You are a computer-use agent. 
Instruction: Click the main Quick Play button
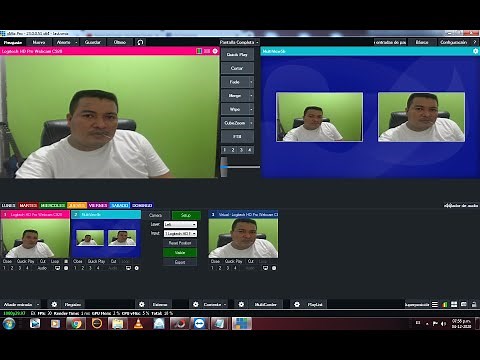[x=237, y=55]
